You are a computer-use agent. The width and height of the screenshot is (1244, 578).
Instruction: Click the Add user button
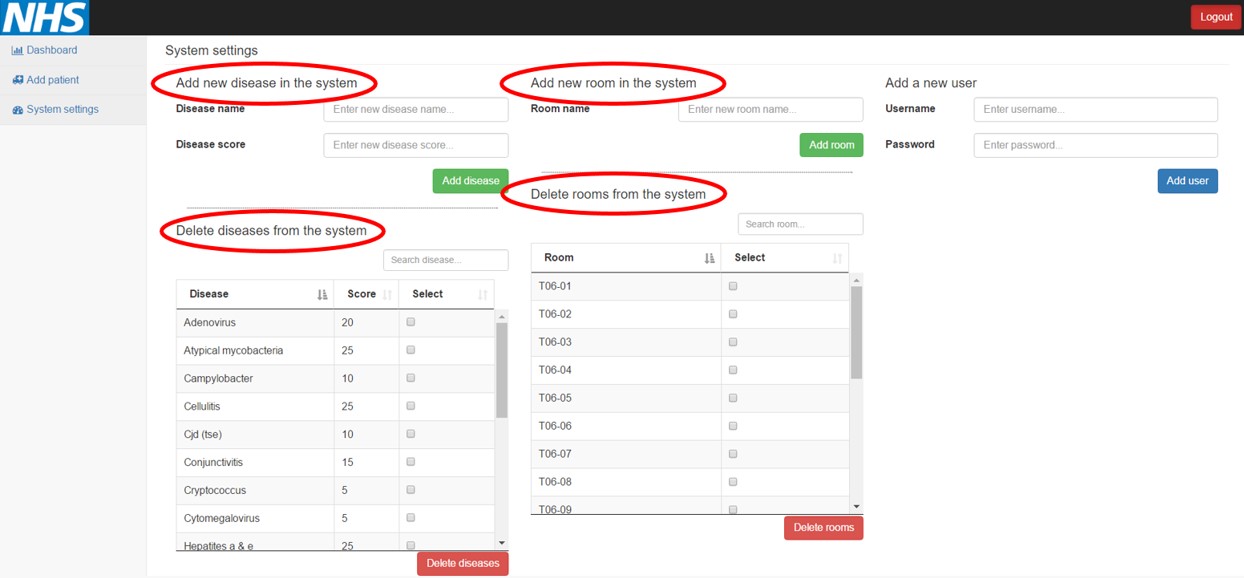(1187, 181)
